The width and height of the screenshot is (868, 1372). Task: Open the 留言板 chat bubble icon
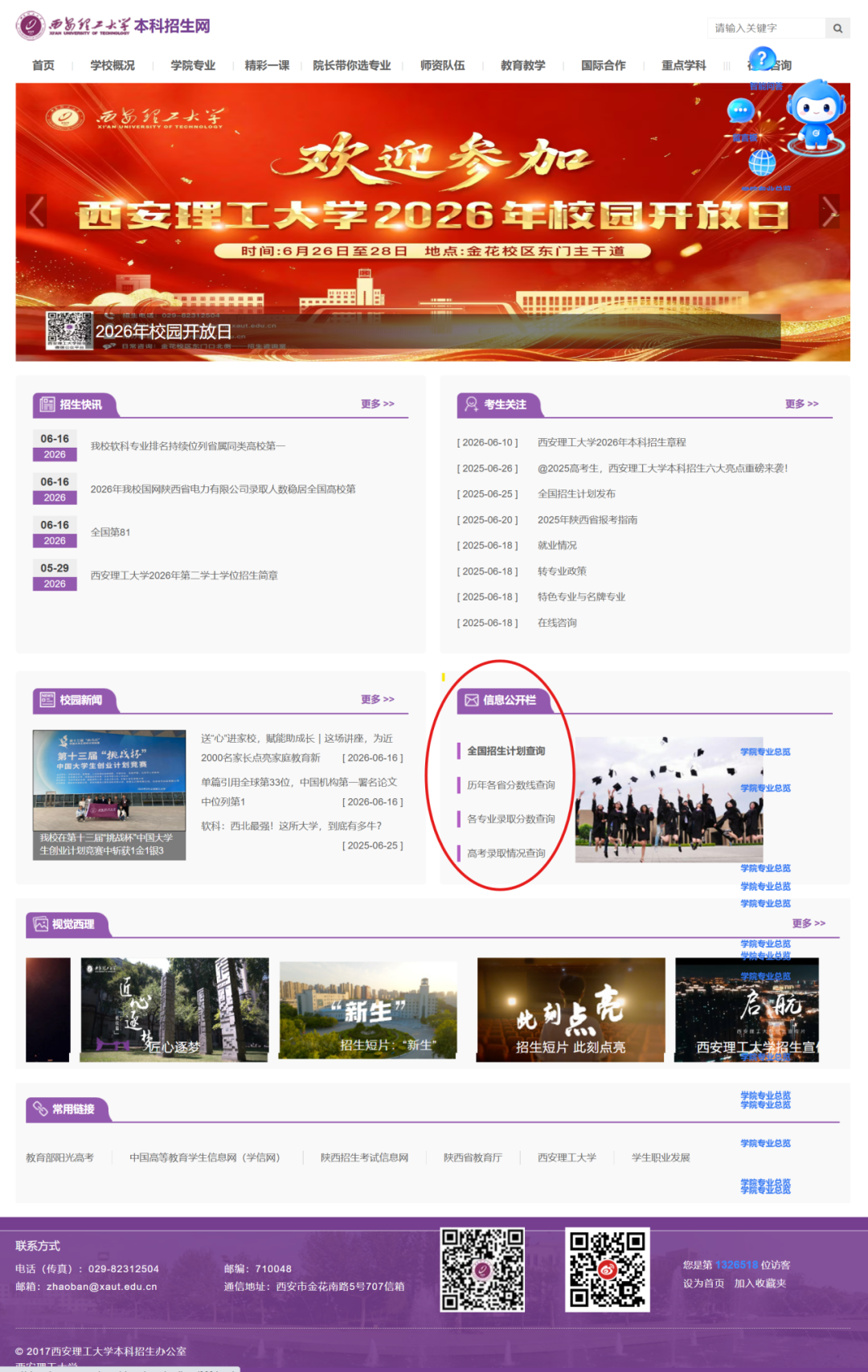741,110
